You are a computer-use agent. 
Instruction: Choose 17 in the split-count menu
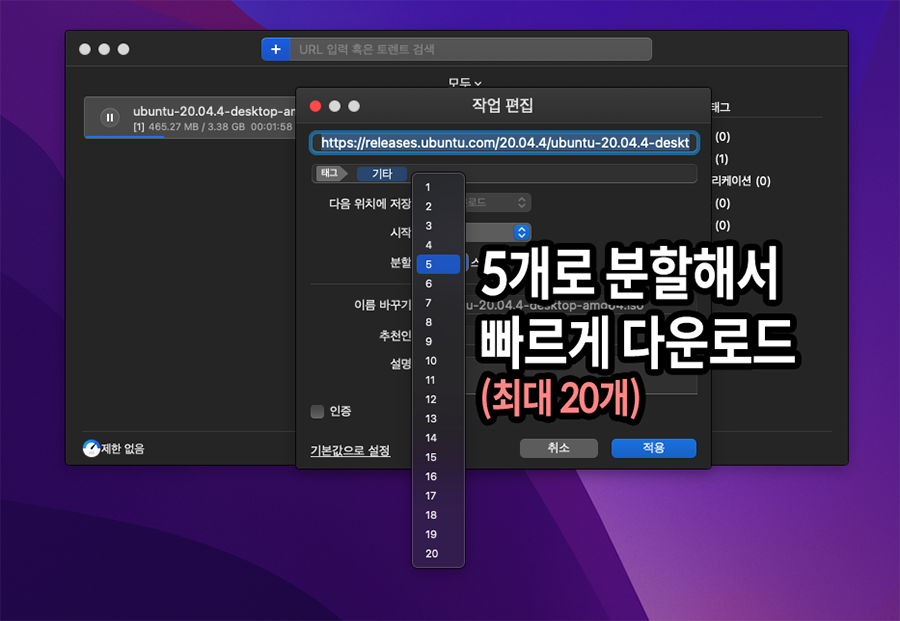pyautogui.click(x=439, y=495)
